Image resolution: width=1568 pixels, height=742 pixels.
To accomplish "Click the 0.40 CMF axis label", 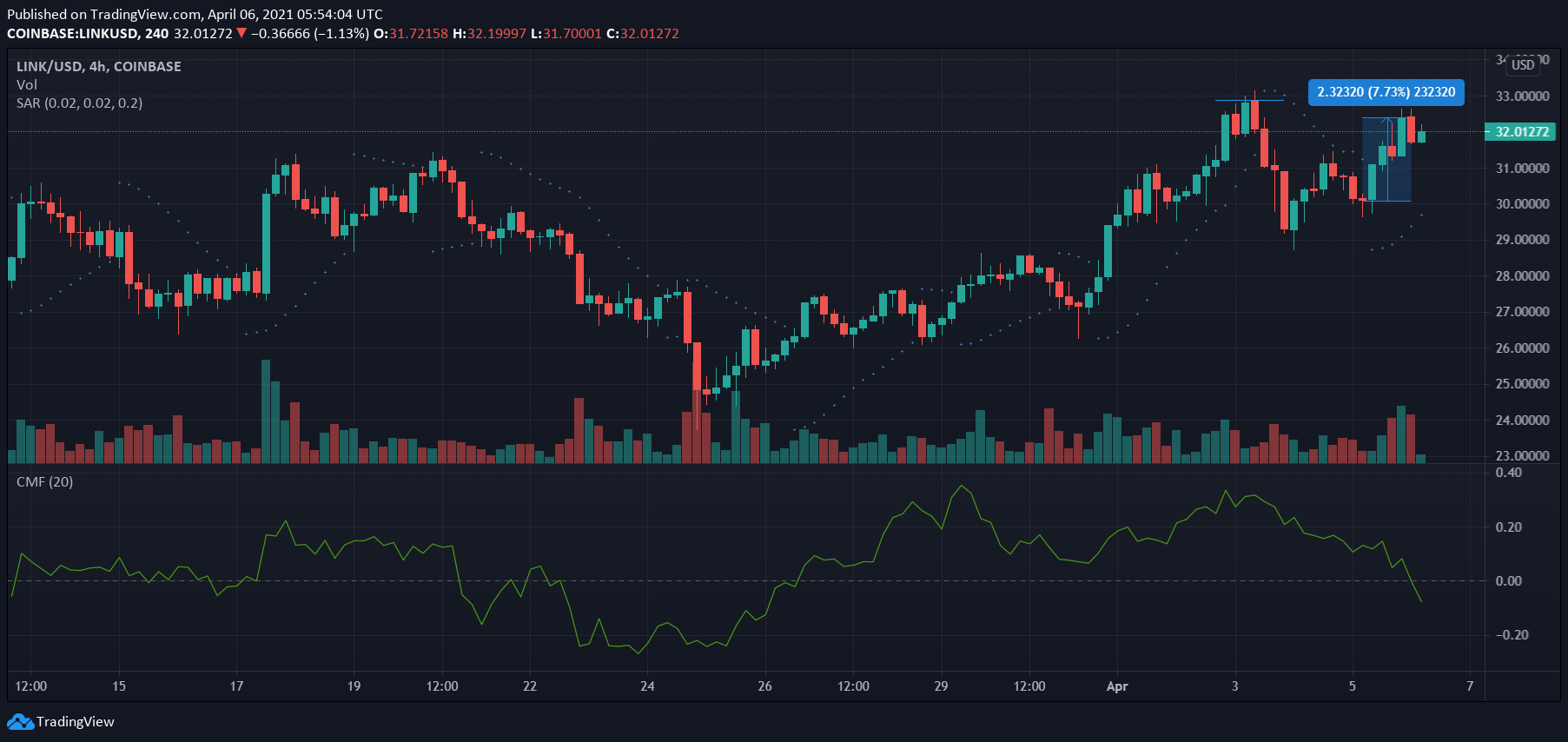I will click(1508, 474).
